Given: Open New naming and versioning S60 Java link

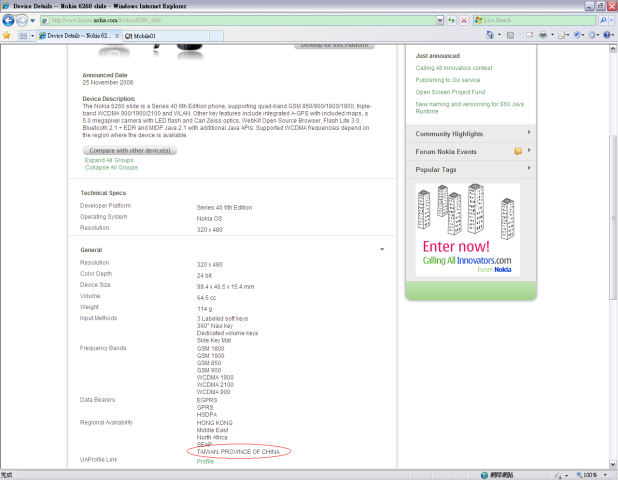Looking at the screenshot, I should [x=470, y=108].
